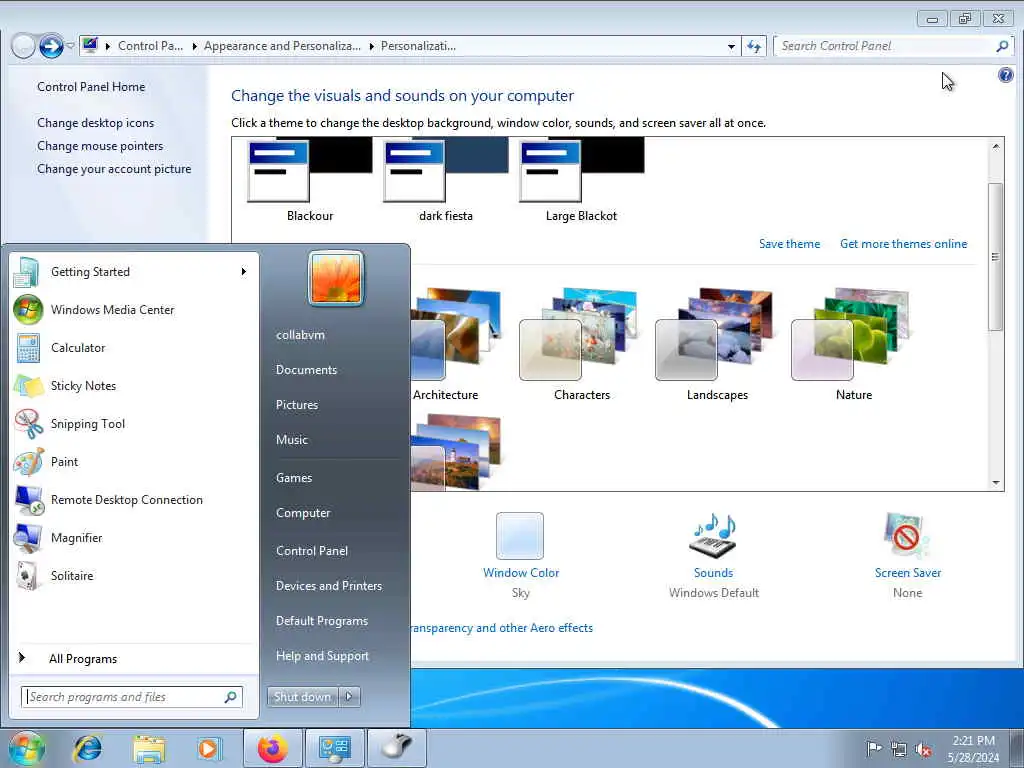The height and width of the screenshot is (768, 1024).
Task: Open the Sounds settings icon
Action: pos(713,536)
